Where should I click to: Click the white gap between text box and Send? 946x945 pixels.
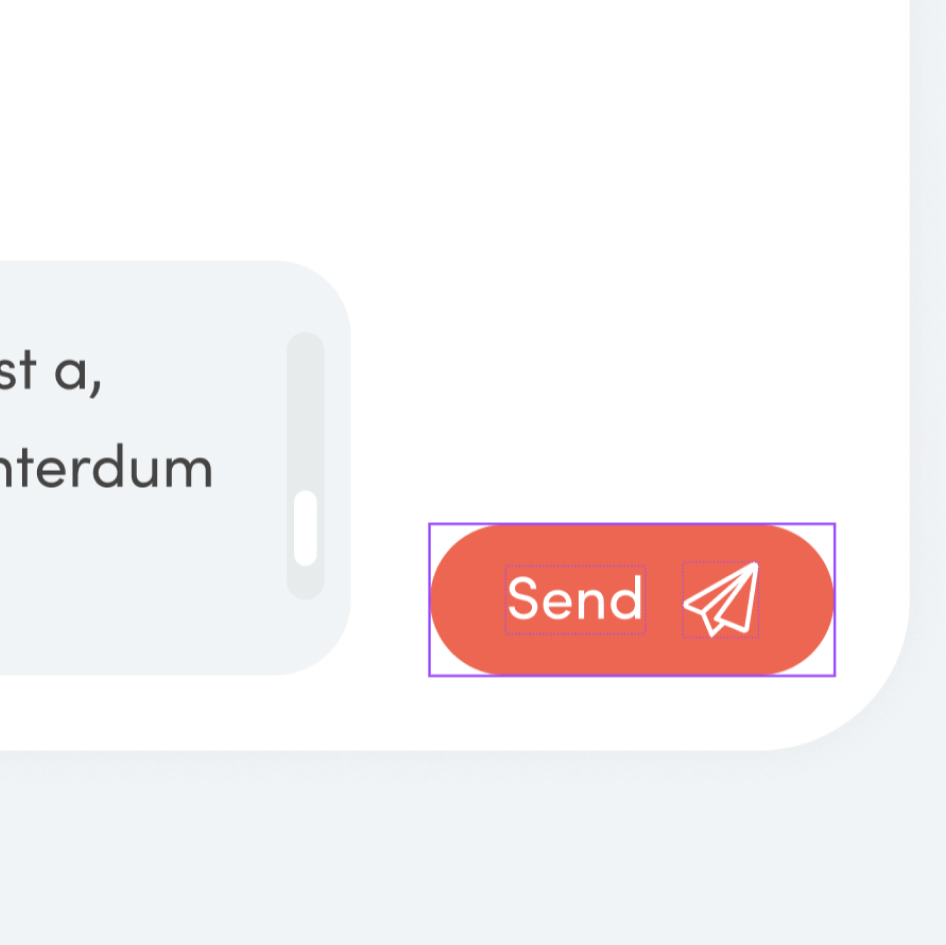coord(390,600)
